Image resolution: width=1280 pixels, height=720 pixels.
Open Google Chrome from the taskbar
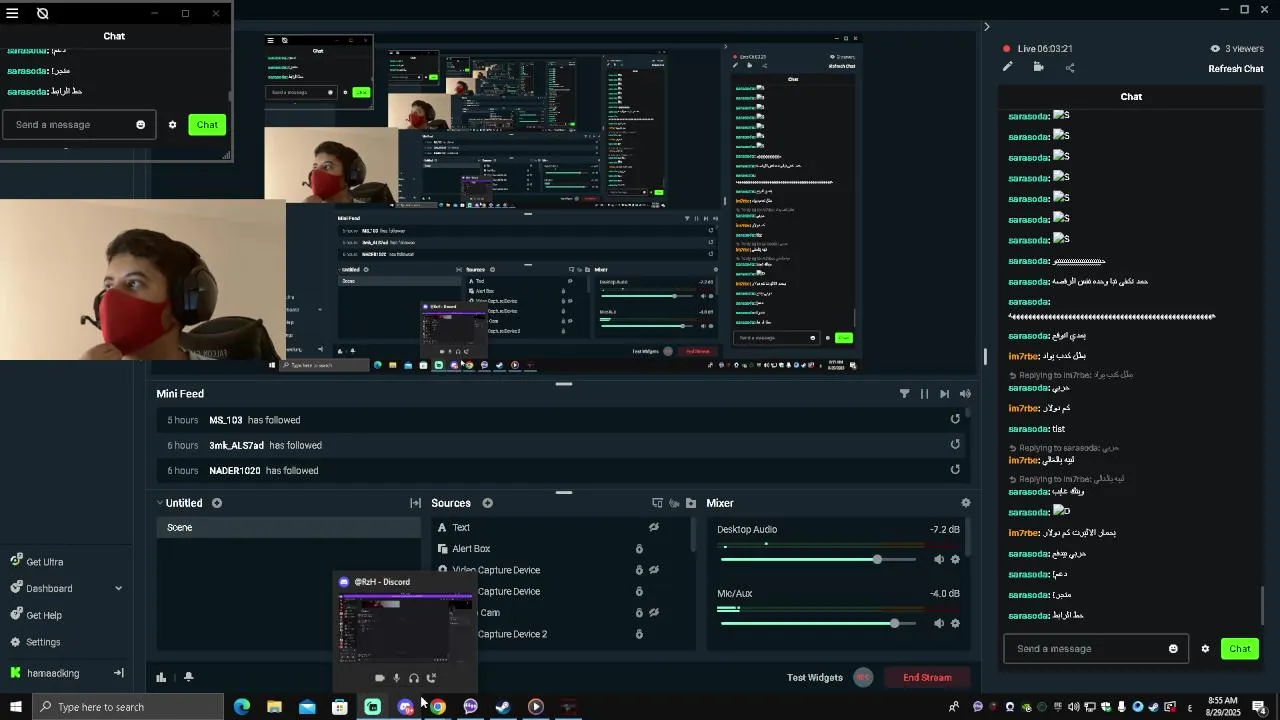coord(438,707)
